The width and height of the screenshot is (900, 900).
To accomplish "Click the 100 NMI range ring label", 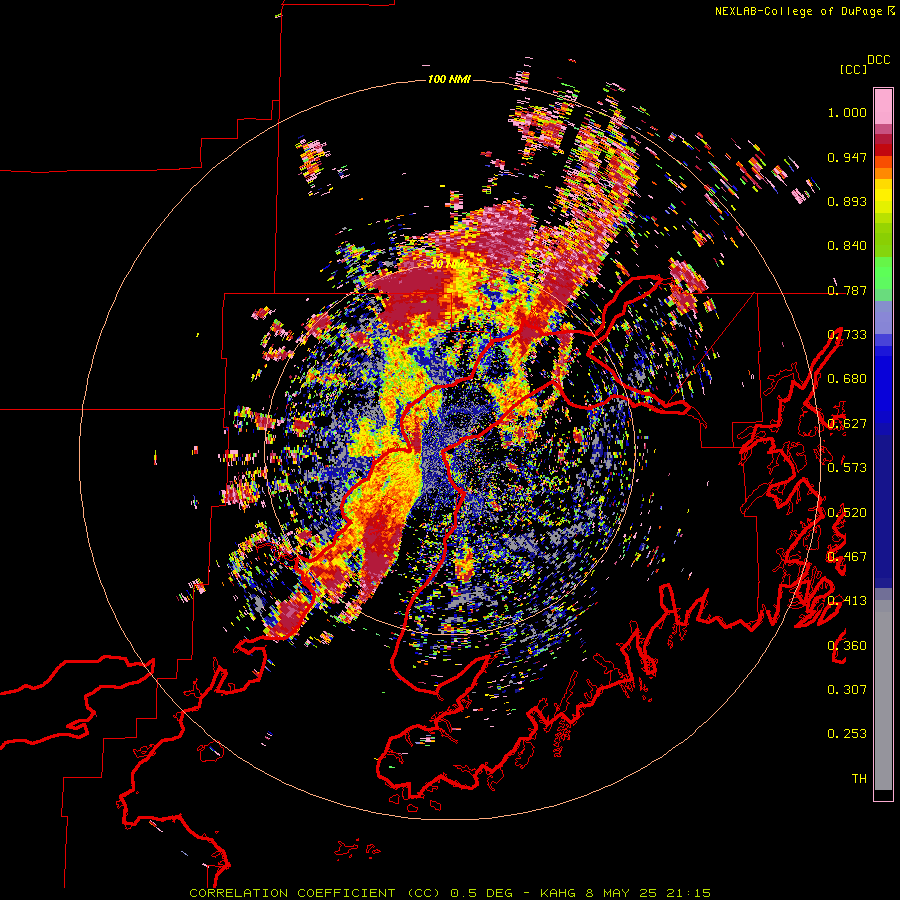I will [449, 79].
